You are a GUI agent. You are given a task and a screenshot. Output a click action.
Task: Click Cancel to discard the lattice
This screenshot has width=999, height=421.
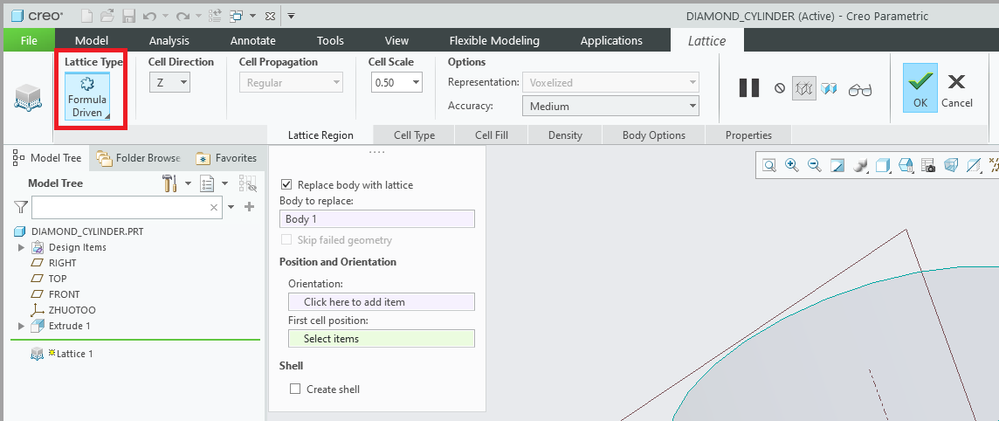956,88
